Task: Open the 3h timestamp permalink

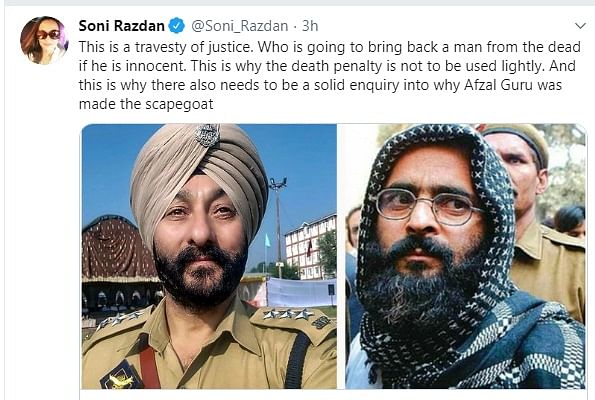Action: point(310,26)
